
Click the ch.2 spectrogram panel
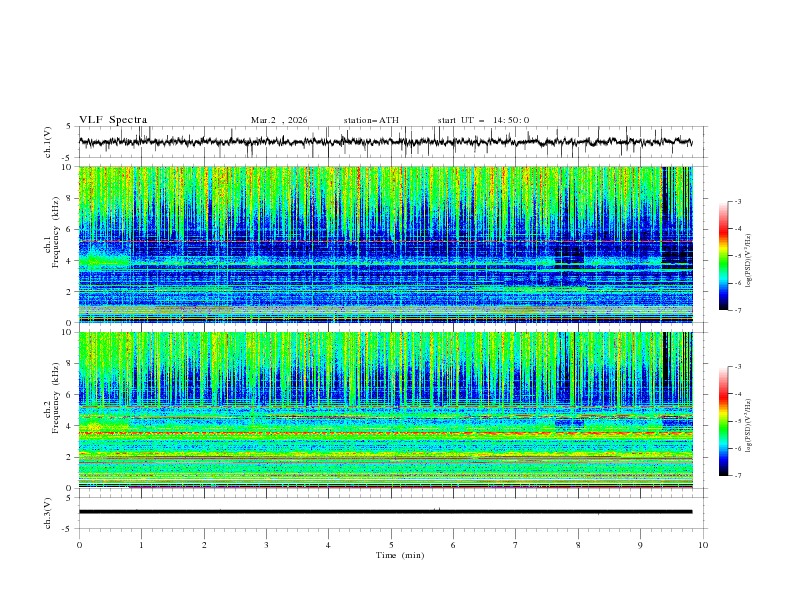[x=385, y=410]
